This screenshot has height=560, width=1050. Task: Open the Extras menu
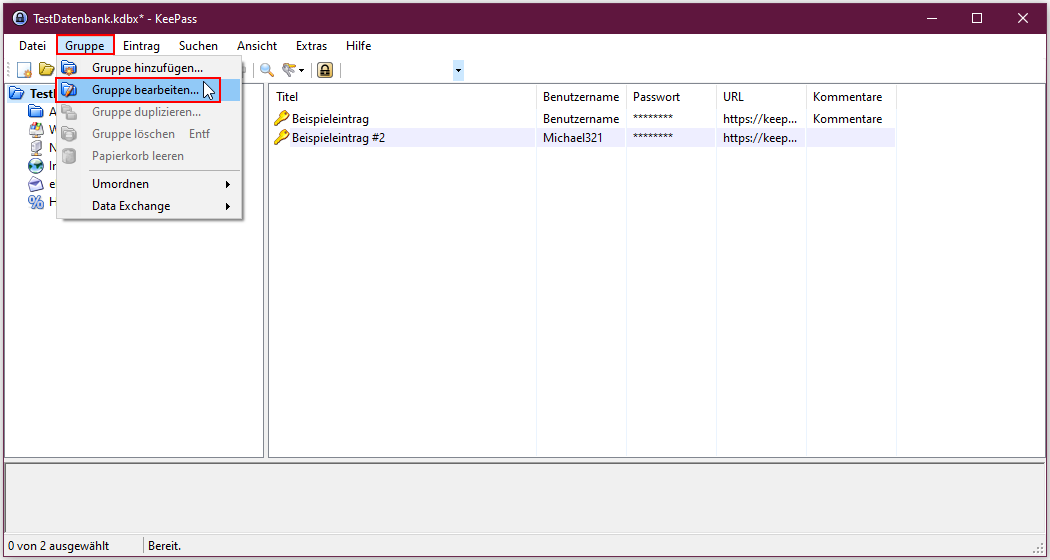311,46
